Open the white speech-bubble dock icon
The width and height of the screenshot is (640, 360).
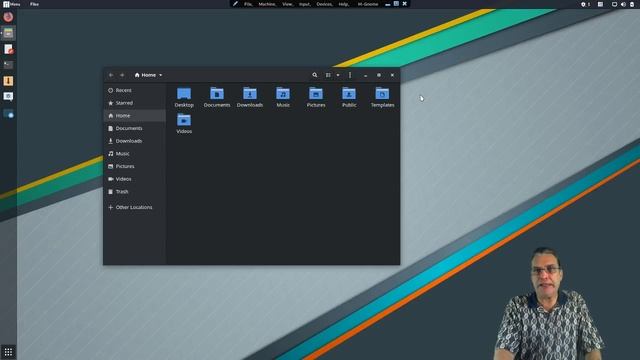[x=8, y=97]
